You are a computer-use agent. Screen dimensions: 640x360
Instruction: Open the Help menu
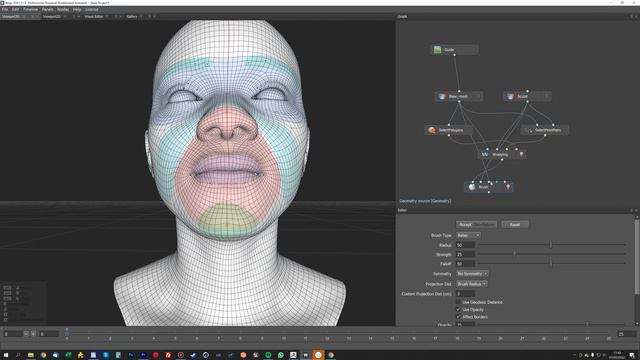[77, 9]
